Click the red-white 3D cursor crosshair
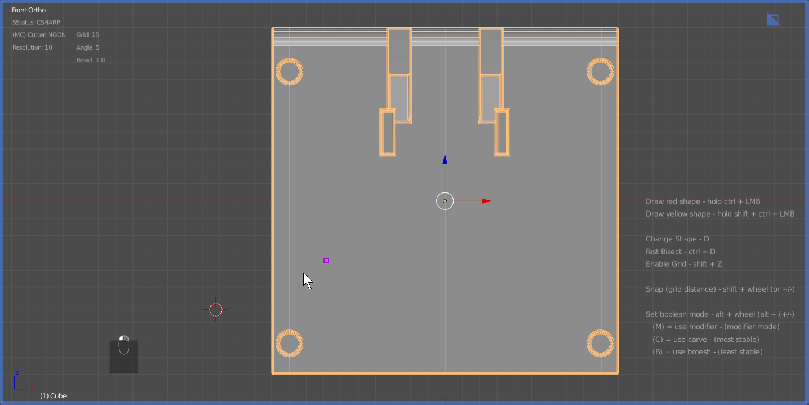809x405 pixels. click(x=215, y=309)
